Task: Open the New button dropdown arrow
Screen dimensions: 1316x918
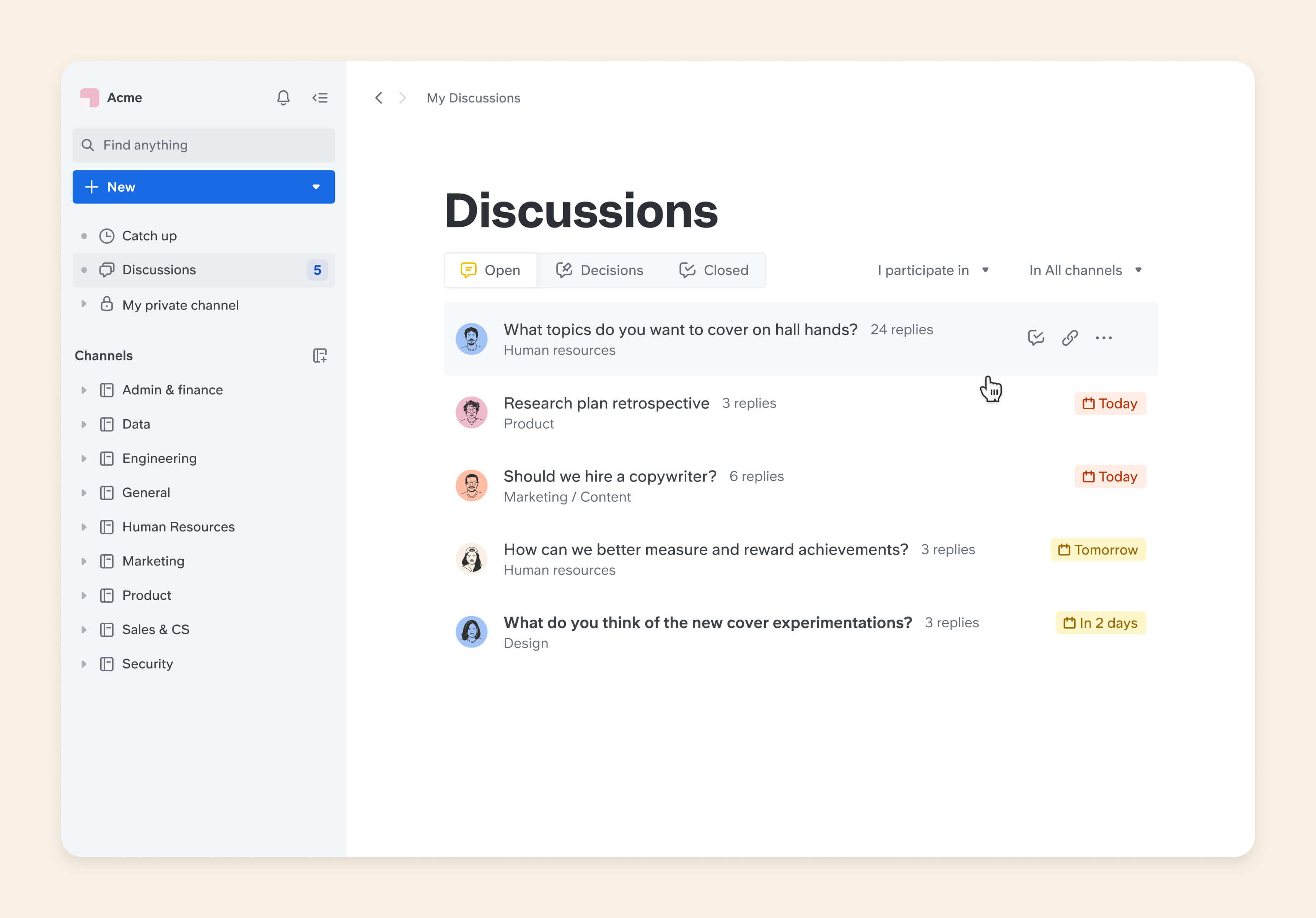Action: point(316,187)
